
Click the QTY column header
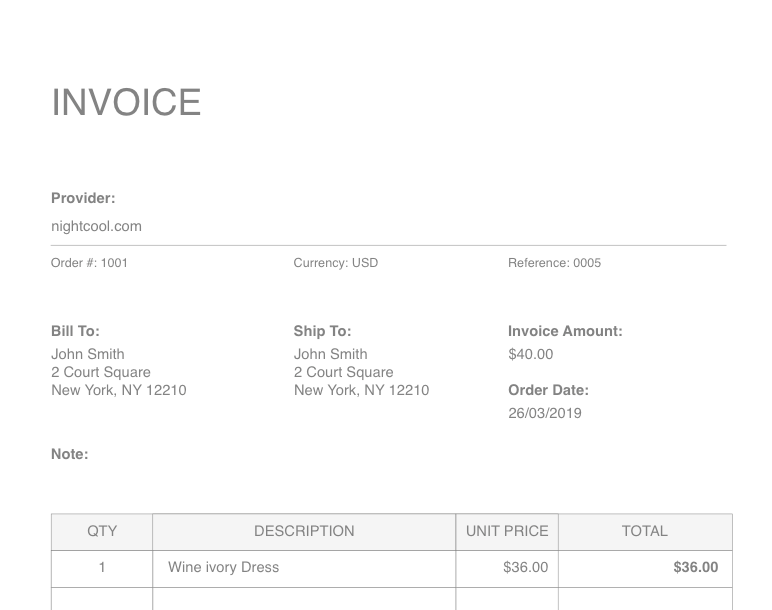click(102, 532)
